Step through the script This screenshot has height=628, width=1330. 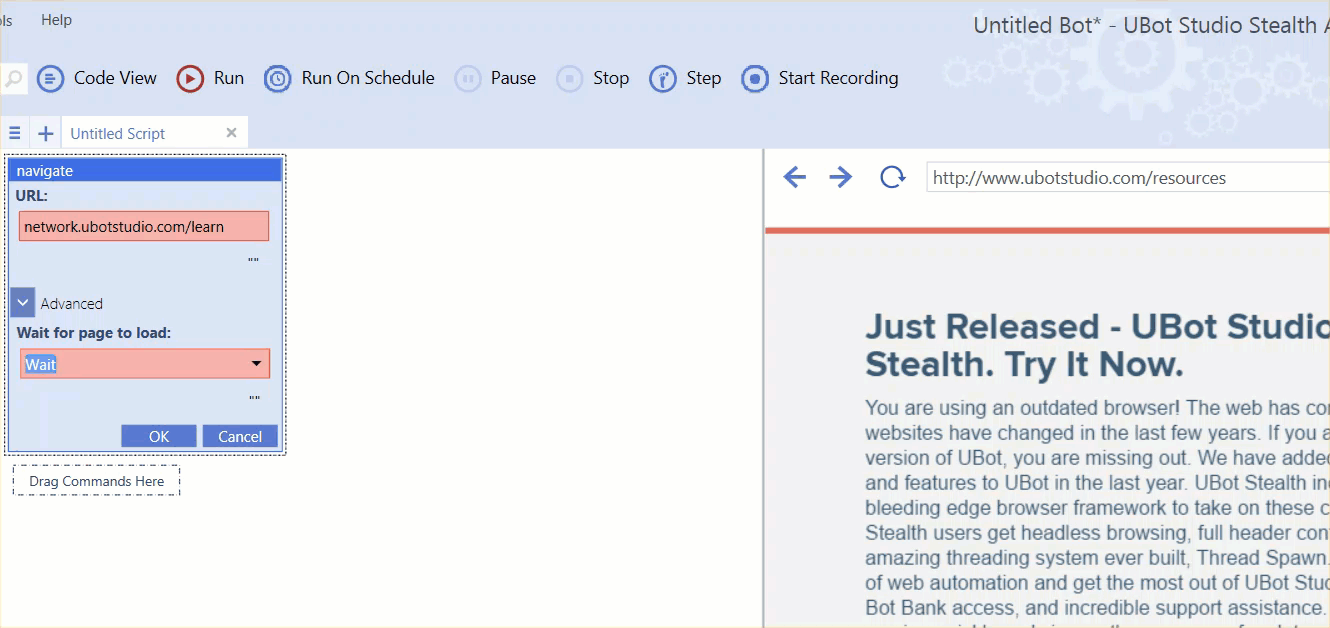(685, 78)
